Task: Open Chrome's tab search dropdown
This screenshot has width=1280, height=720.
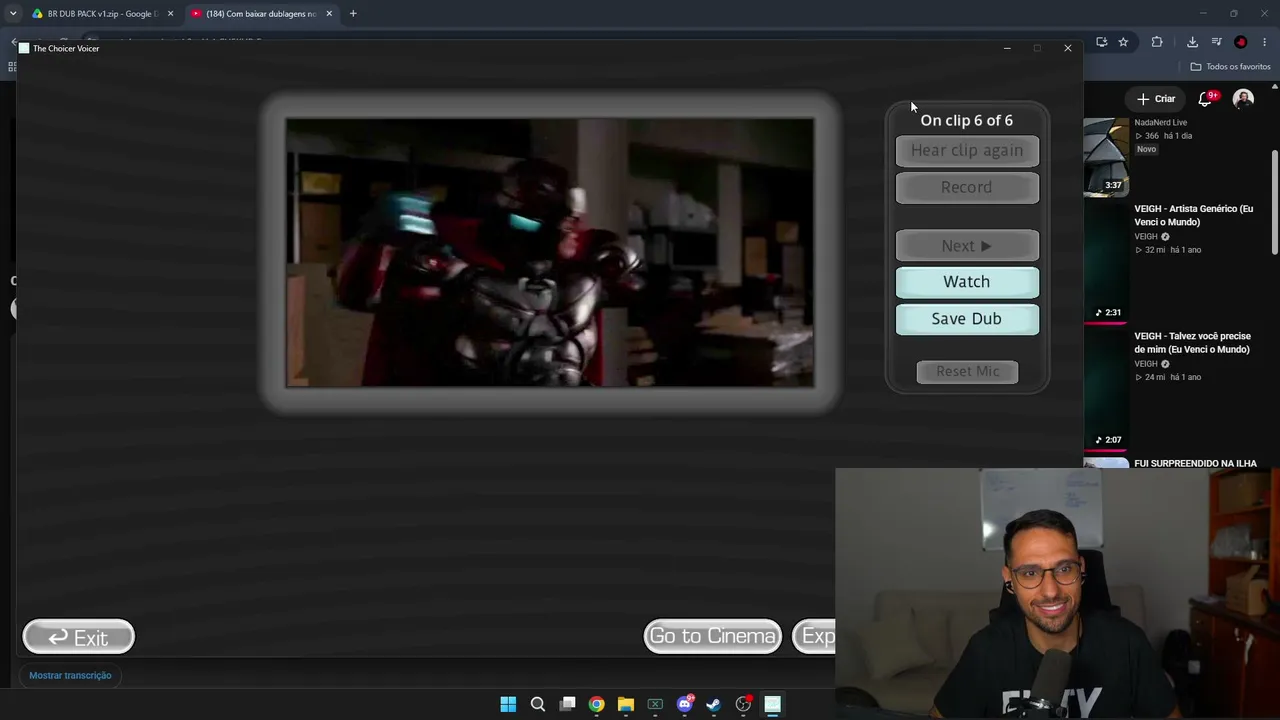Action: click(13, 14)
